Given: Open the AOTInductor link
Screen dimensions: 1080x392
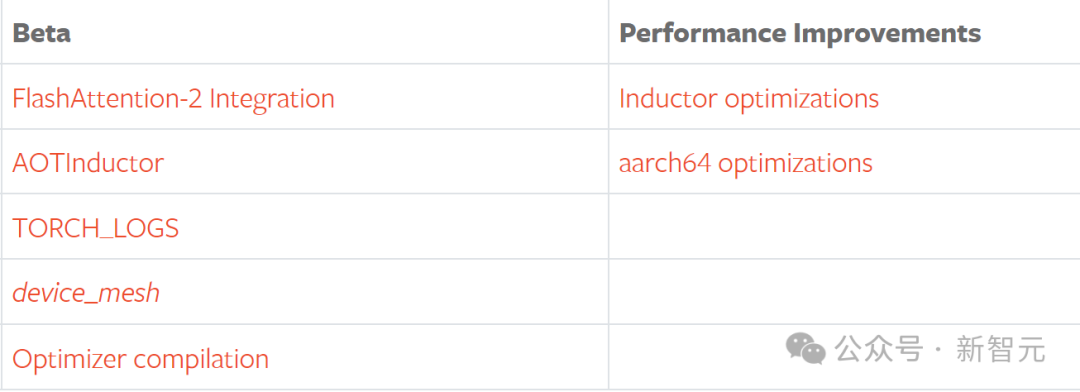Looking at the screenshot, I should coord(88,164).
